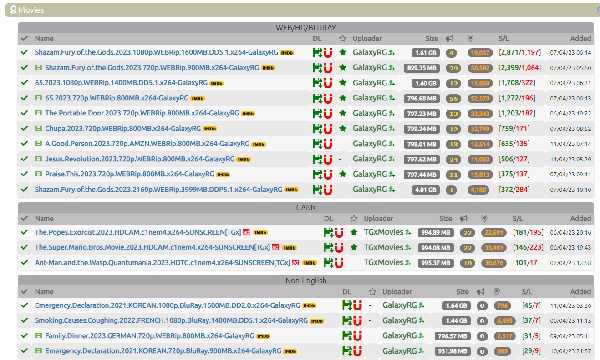Click seed/leech count for Shazam 720p row
This screenshot has width=600, height=360.
point(519,68)
